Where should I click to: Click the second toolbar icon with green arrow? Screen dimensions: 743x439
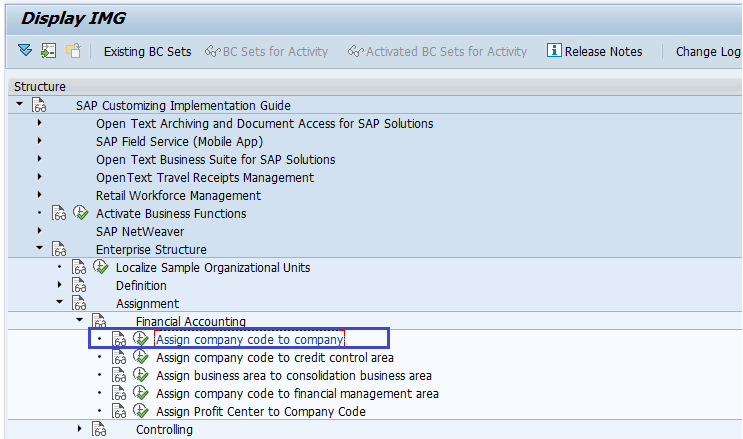[x=48, y=50]
